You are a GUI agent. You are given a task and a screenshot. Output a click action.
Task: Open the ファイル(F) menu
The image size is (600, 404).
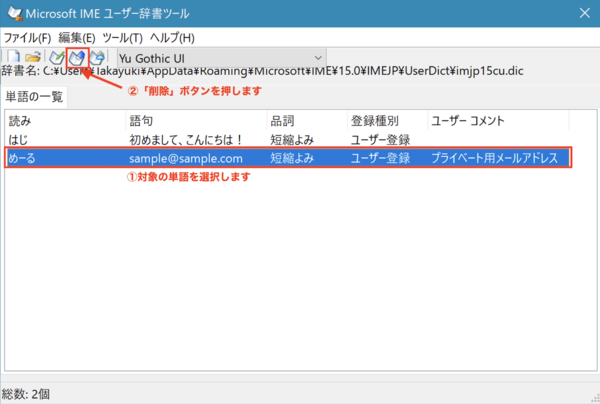tap(27, 38)
